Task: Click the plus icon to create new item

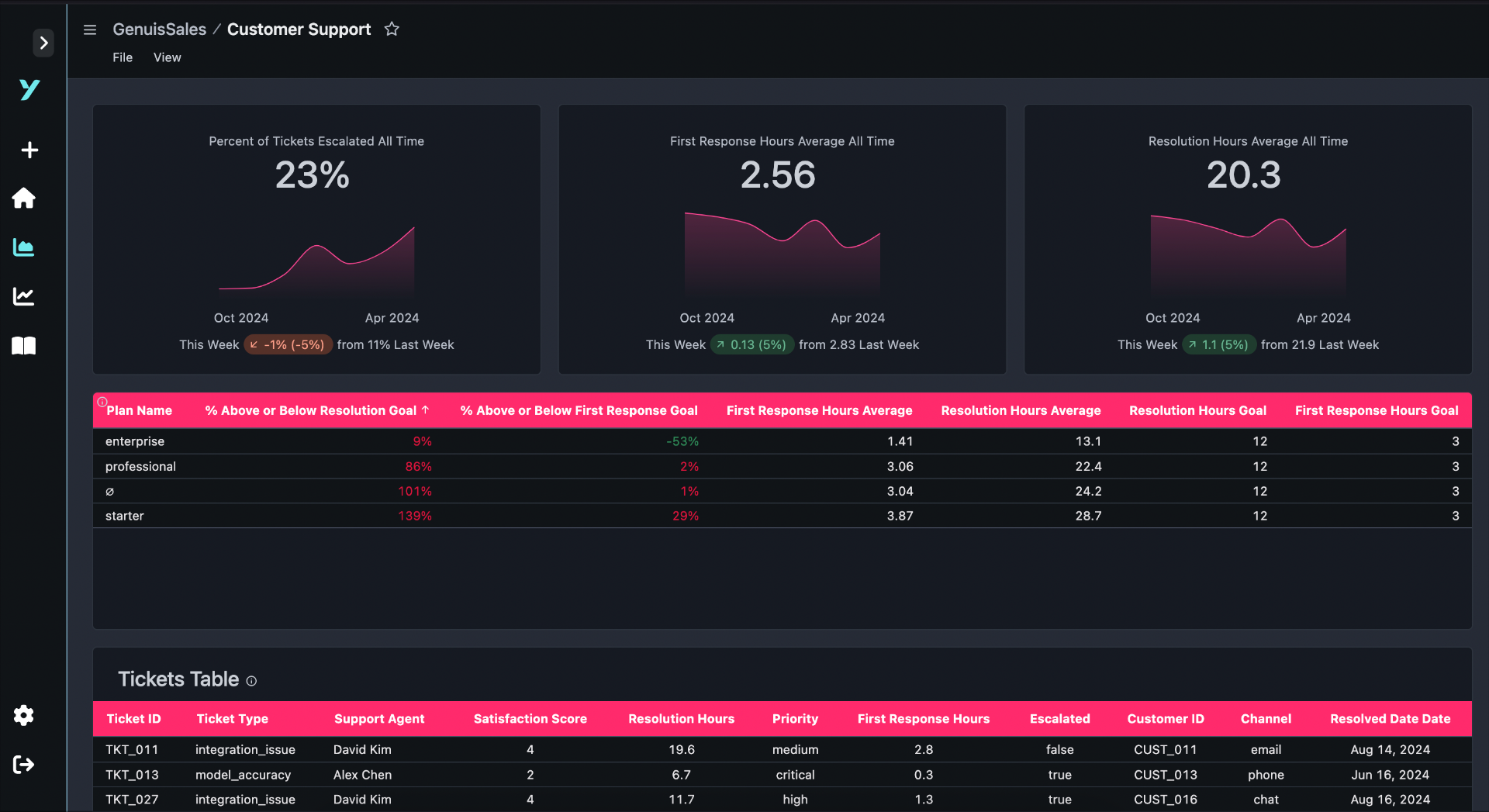Action: 29,150
